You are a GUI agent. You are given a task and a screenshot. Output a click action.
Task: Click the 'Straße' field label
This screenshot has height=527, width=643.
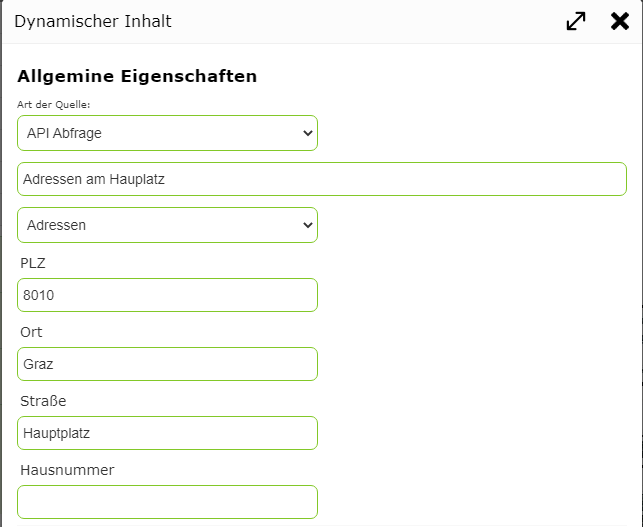click(43, 401)
